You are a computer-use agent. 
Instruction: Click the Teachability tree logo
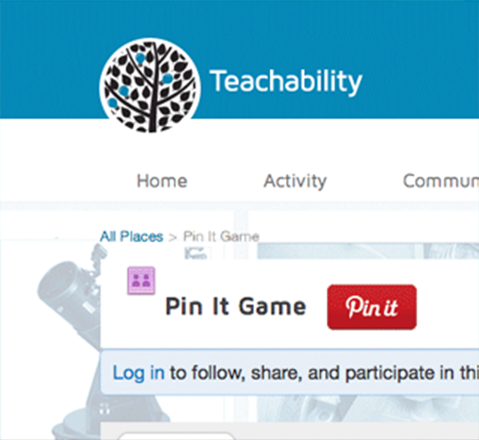click(x=150, y=85)
